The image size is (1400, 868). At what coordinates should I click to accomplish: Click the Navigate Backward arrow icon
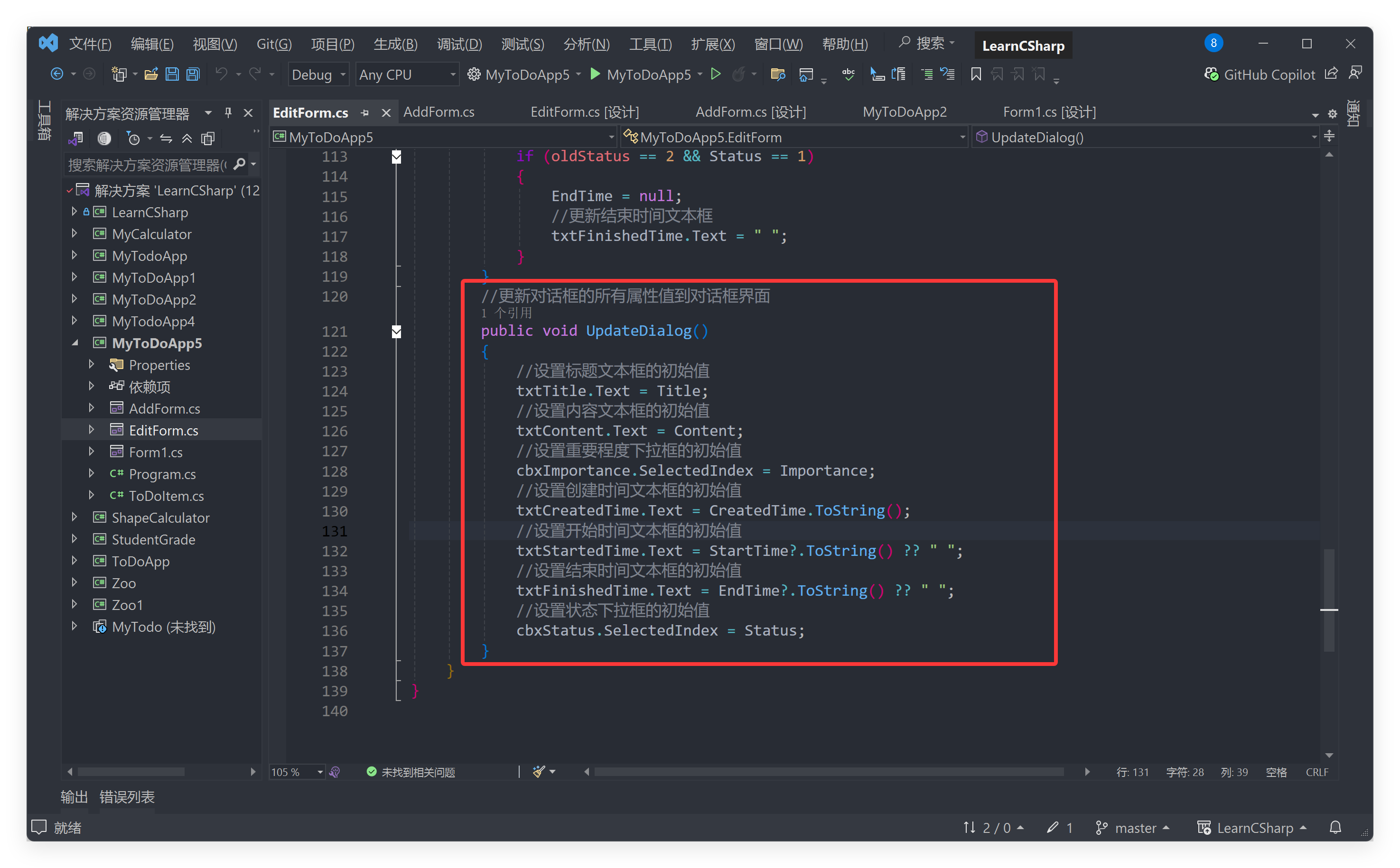tap(57, 74)
